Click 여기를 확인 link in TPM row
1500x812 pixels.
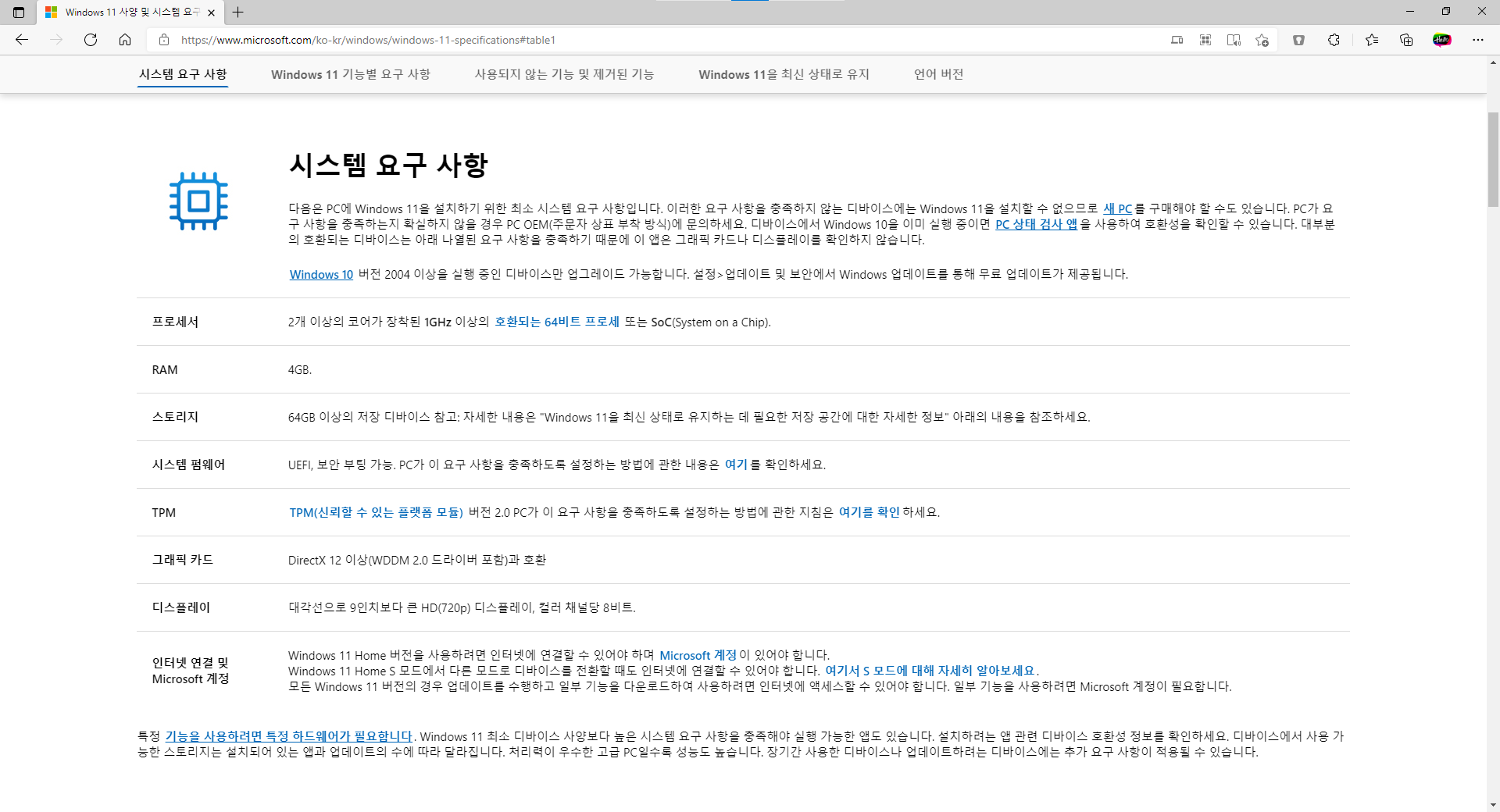tap(869, 512)
